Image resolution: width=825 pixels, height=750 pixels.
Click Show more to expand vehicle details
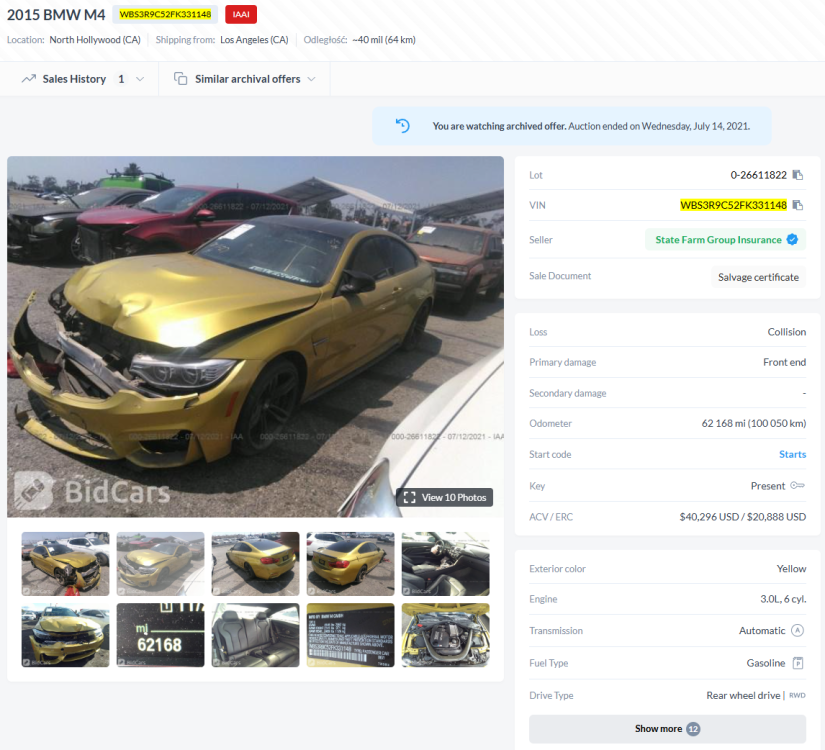click(x=667, y=729)
